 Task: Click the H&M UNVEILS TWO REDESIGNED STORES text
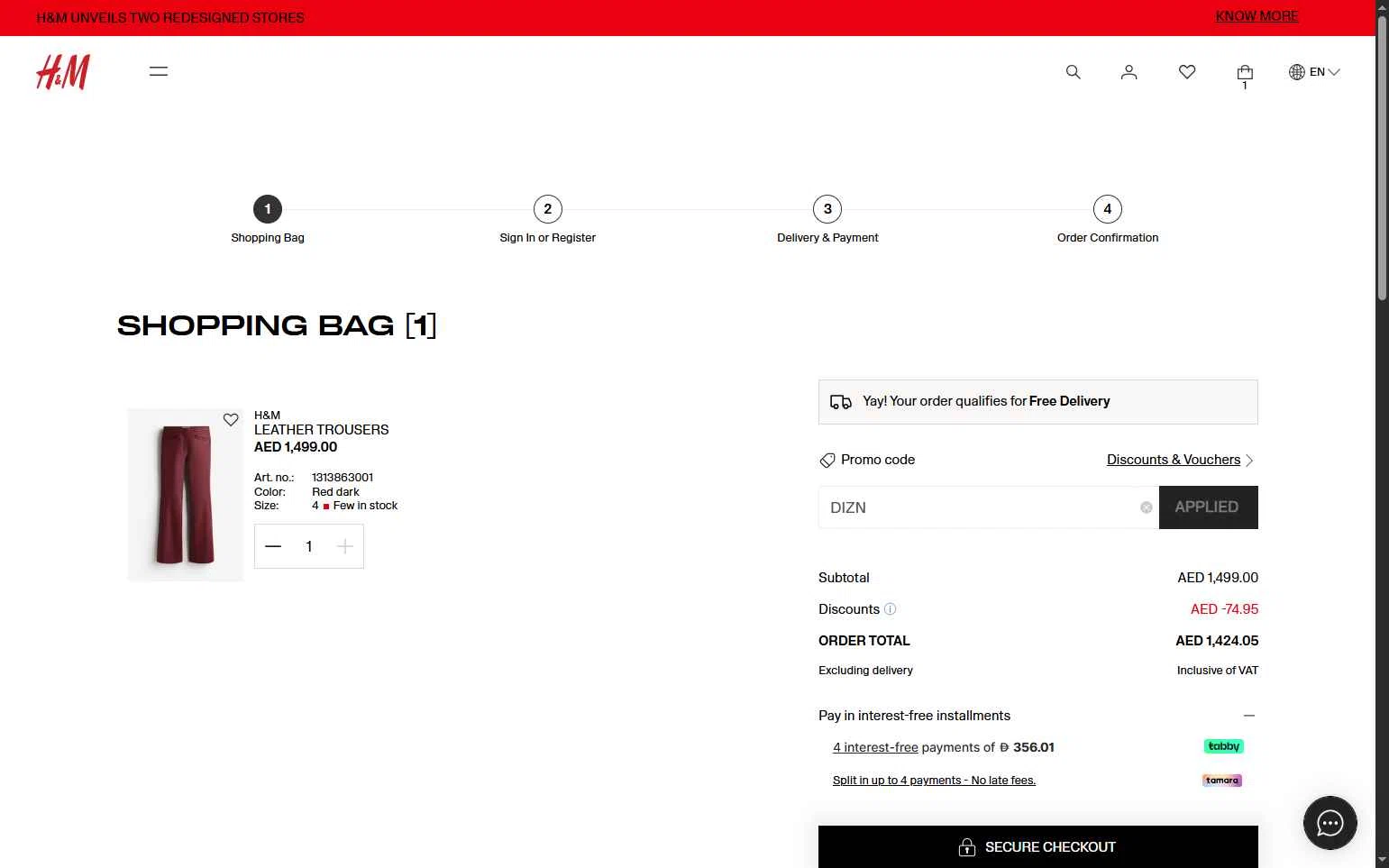(x=170, y=18)
